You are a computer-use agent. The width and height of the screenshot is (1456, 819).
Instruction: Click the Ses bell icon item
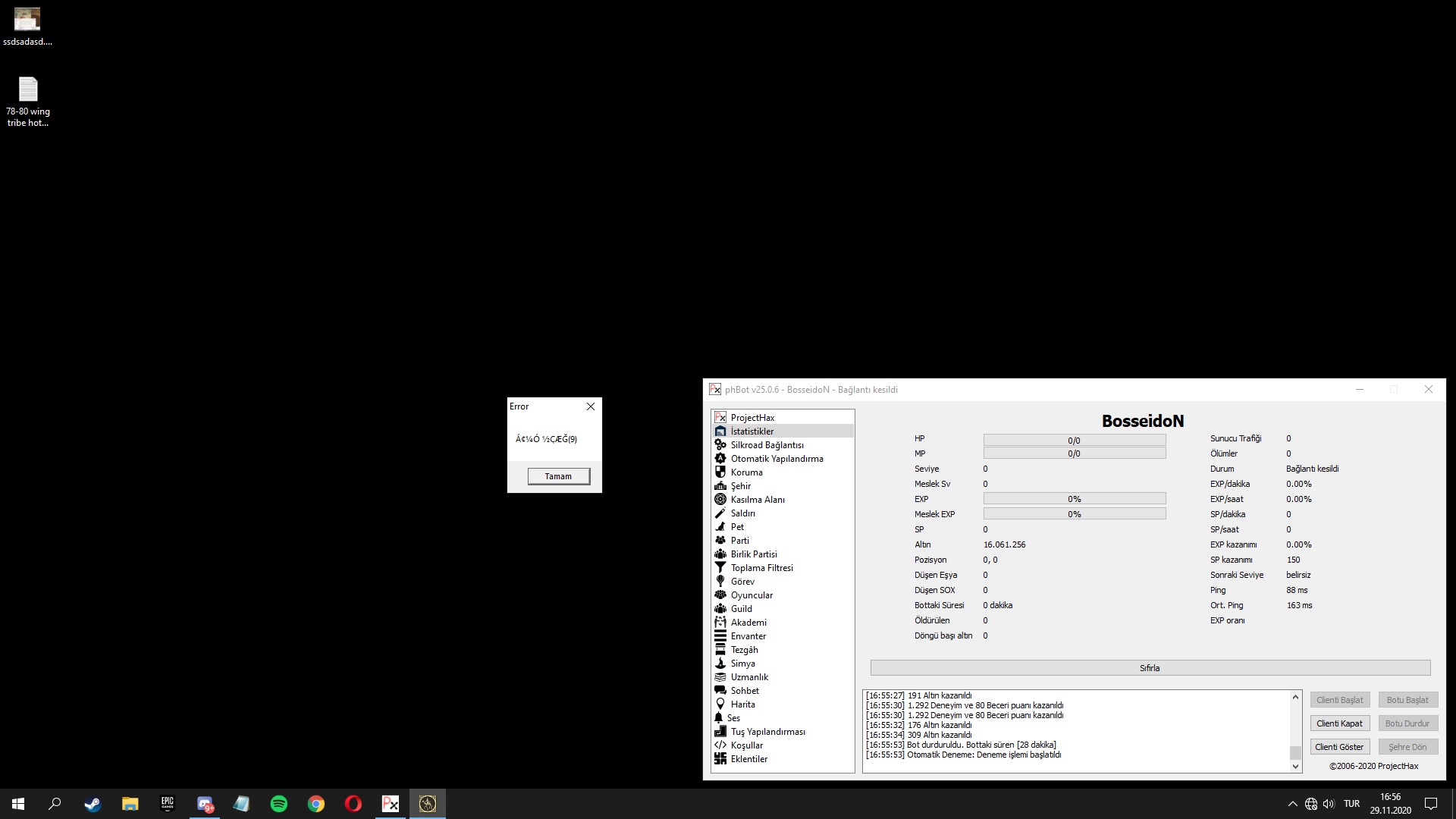tap(719, 717)
